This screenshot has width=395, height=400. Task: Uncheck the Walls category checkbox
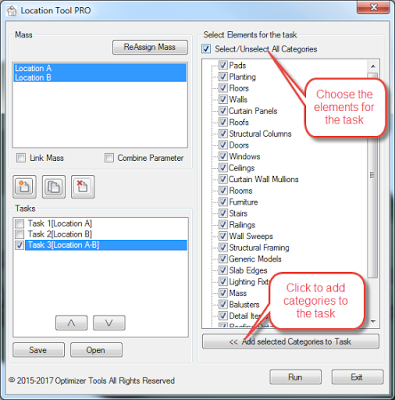(x=223, y=99)
